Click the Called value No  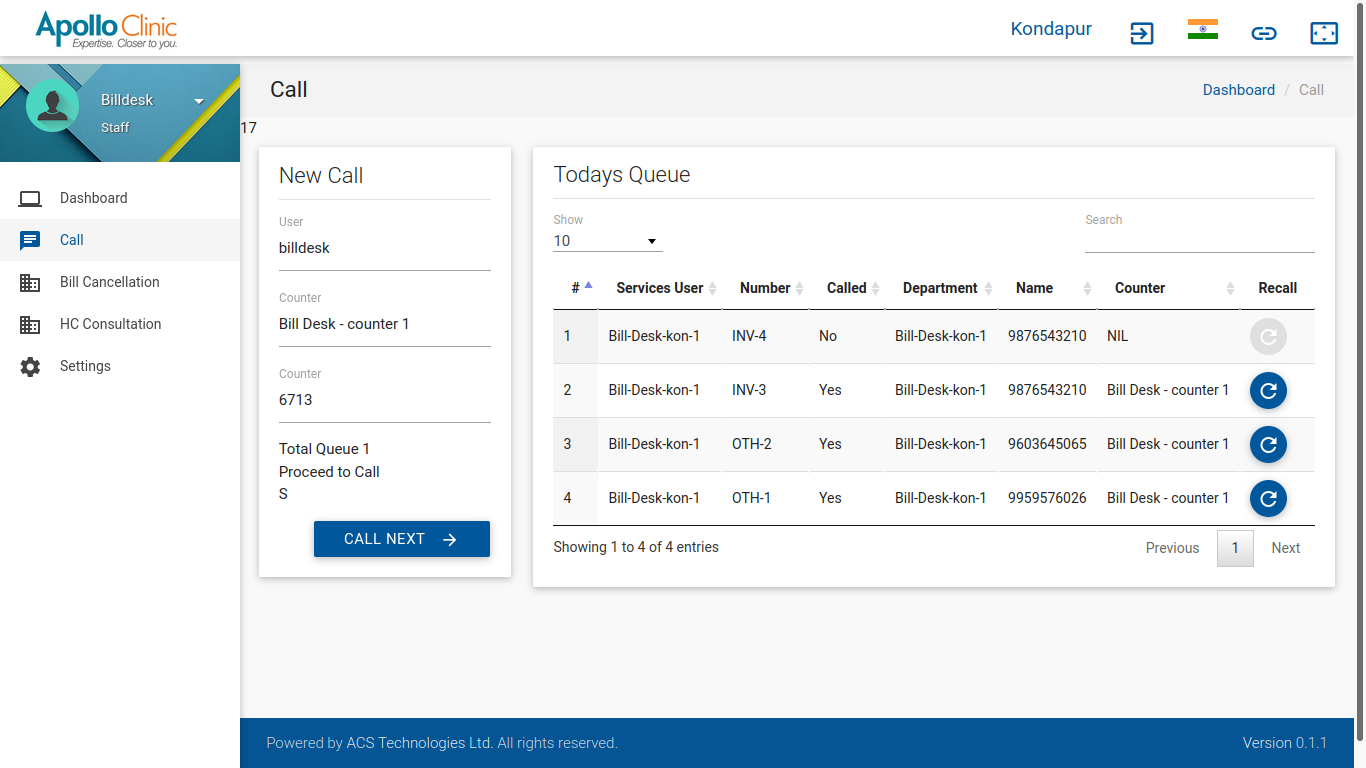[x=828, y=336]
